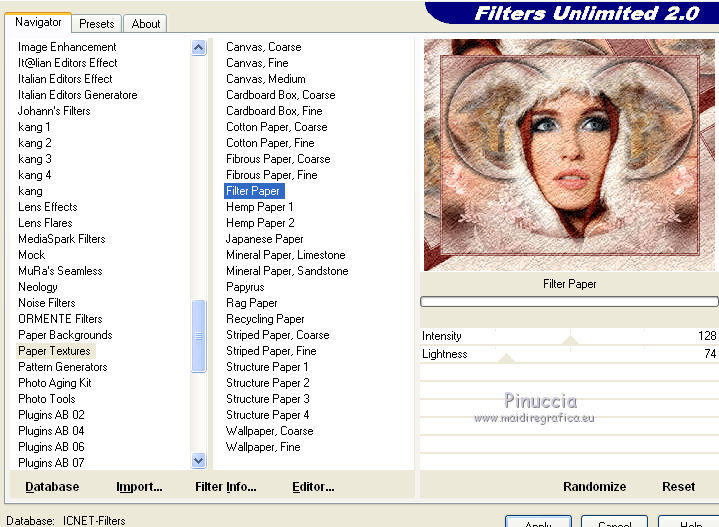Click the filter preview image

coord(569,155)
